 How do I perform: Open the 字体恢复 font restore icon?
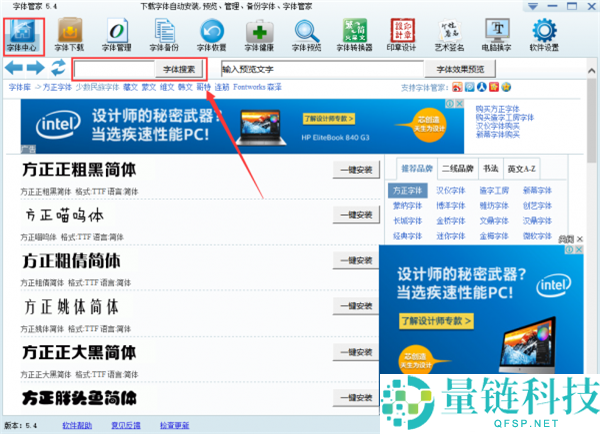click(x=212, y=36)
